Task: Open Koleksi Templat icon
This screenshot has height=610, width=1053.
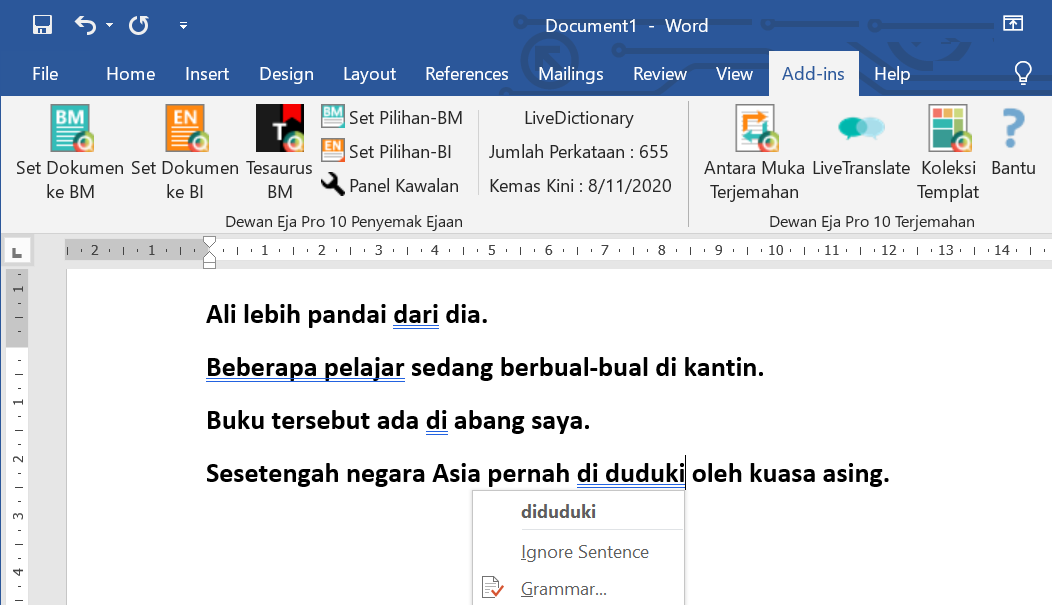Action: coord(948,128)
